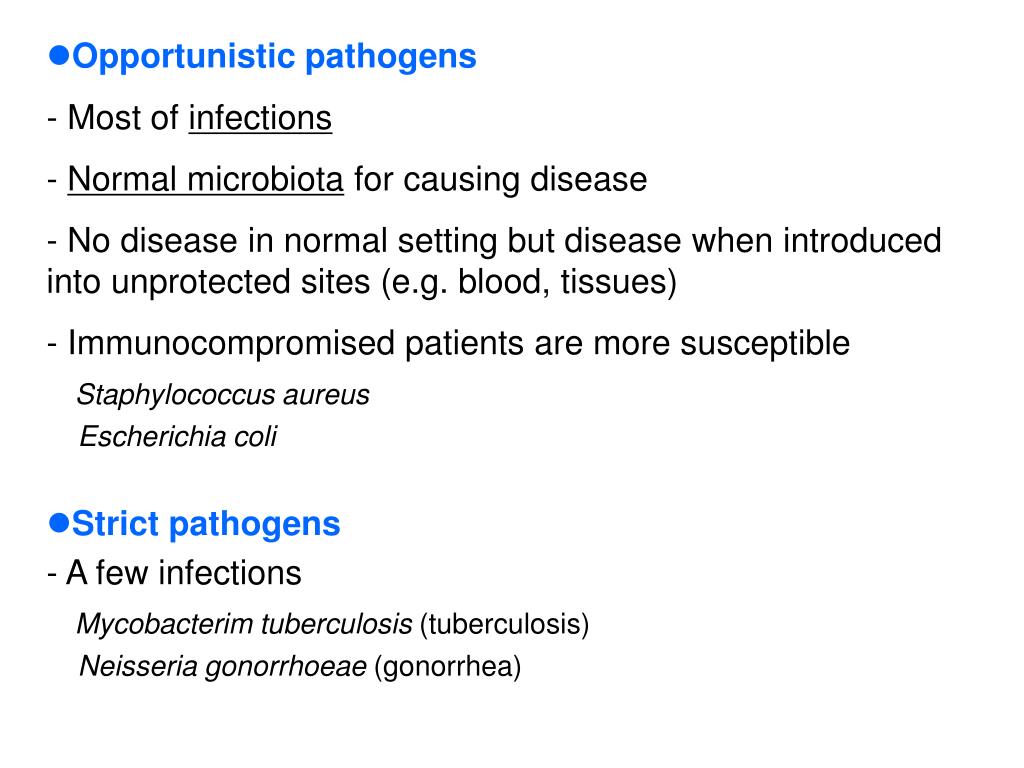Click the blue bullet before Strict pathogens
Image resolution: width=1024 pixels, height=768 pixels.
(59, 523)
